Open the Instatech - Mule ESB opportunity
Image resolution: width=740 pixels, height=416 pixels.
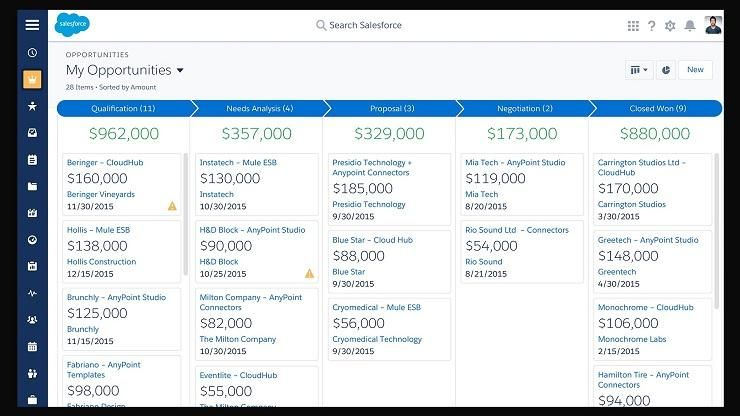[238, 162]
